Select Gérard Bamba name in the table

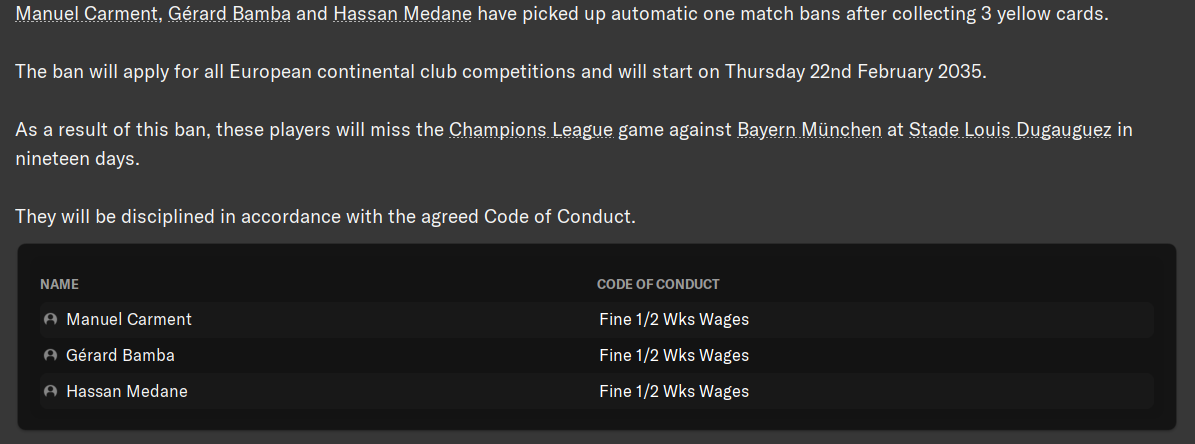pyautogui.click(x=120, y=356)
